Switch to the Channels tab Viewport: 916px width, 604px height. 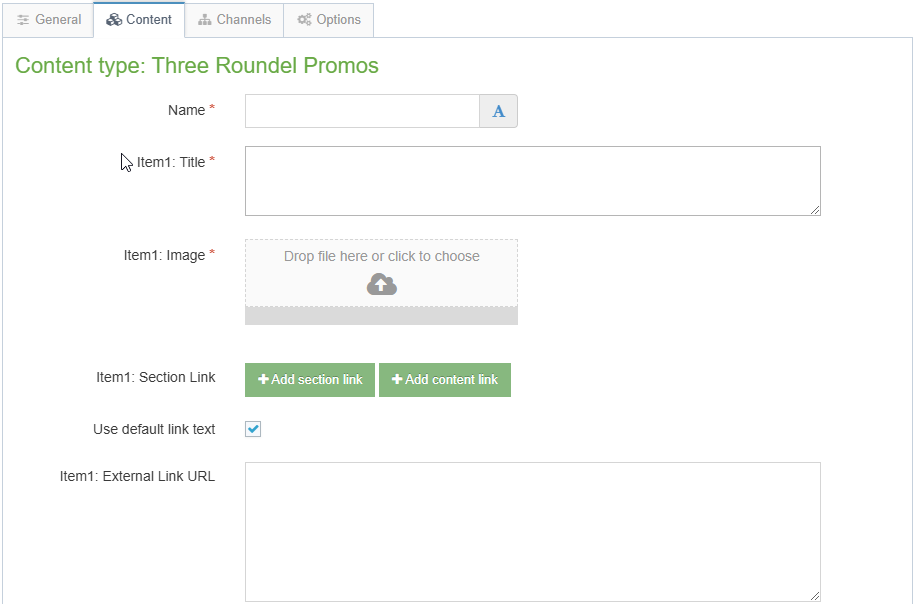point(234,19)
